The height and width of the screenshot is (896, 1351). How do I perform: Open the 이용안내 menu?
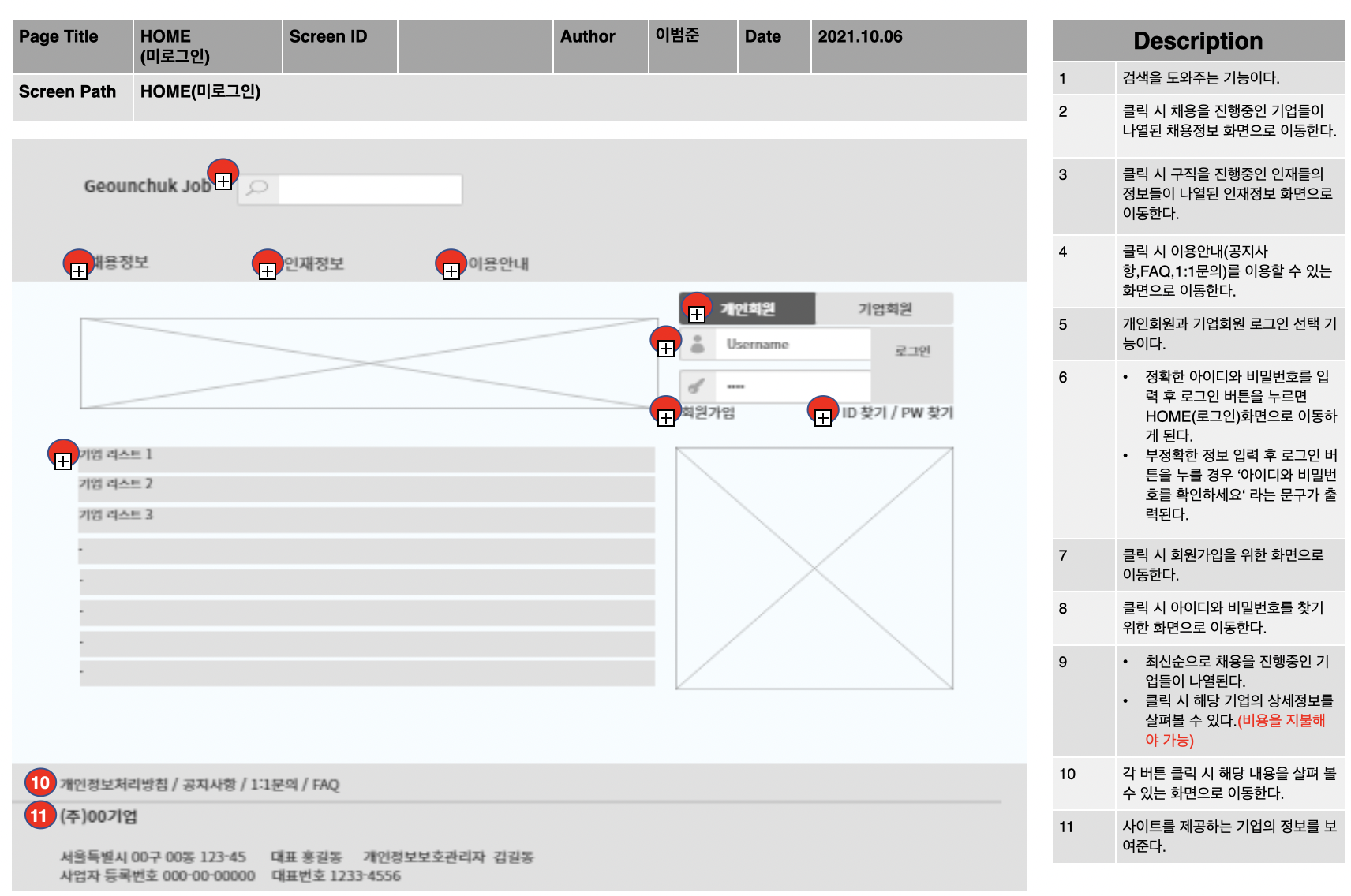499,263
